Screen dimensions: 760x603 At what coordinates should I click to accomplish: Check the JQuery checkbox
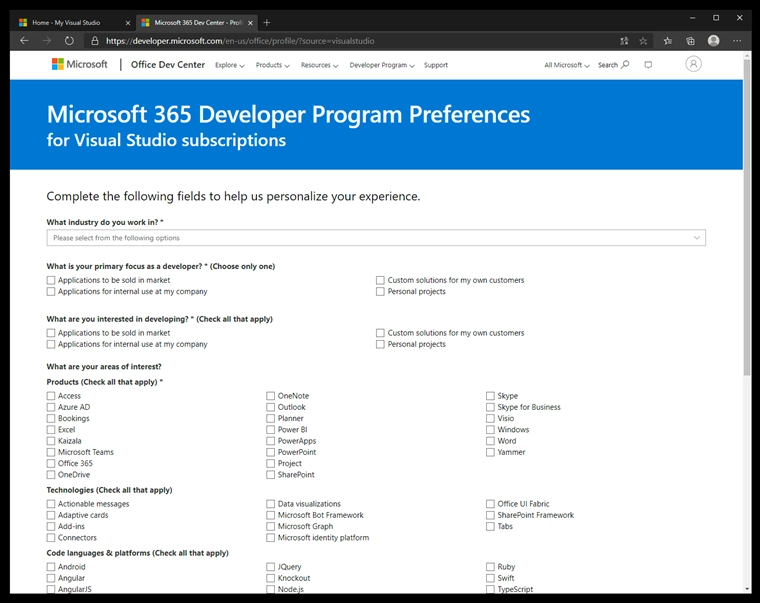(270, 567)
